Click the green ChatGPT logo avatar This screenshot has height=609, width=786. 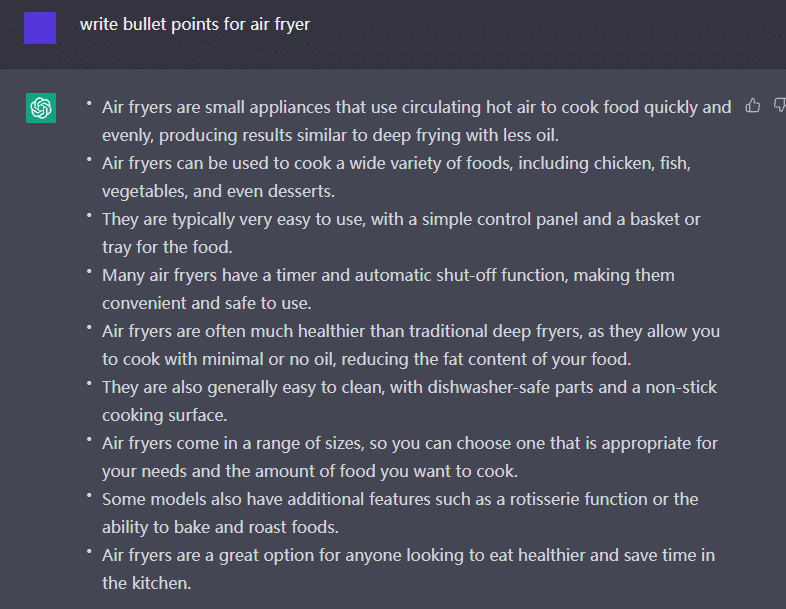point(41,108)
